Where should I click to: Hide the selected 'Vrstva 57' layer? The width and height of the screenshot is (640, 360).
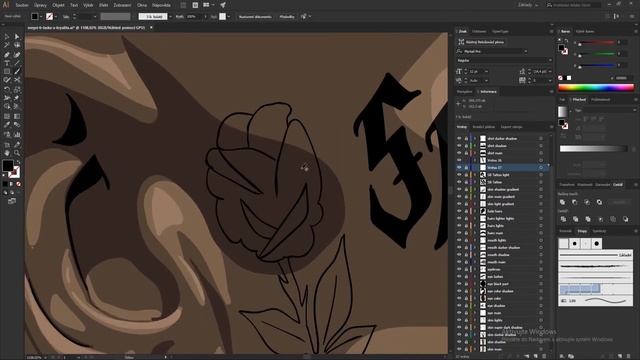pyautogui.click(x=459, y=167)
